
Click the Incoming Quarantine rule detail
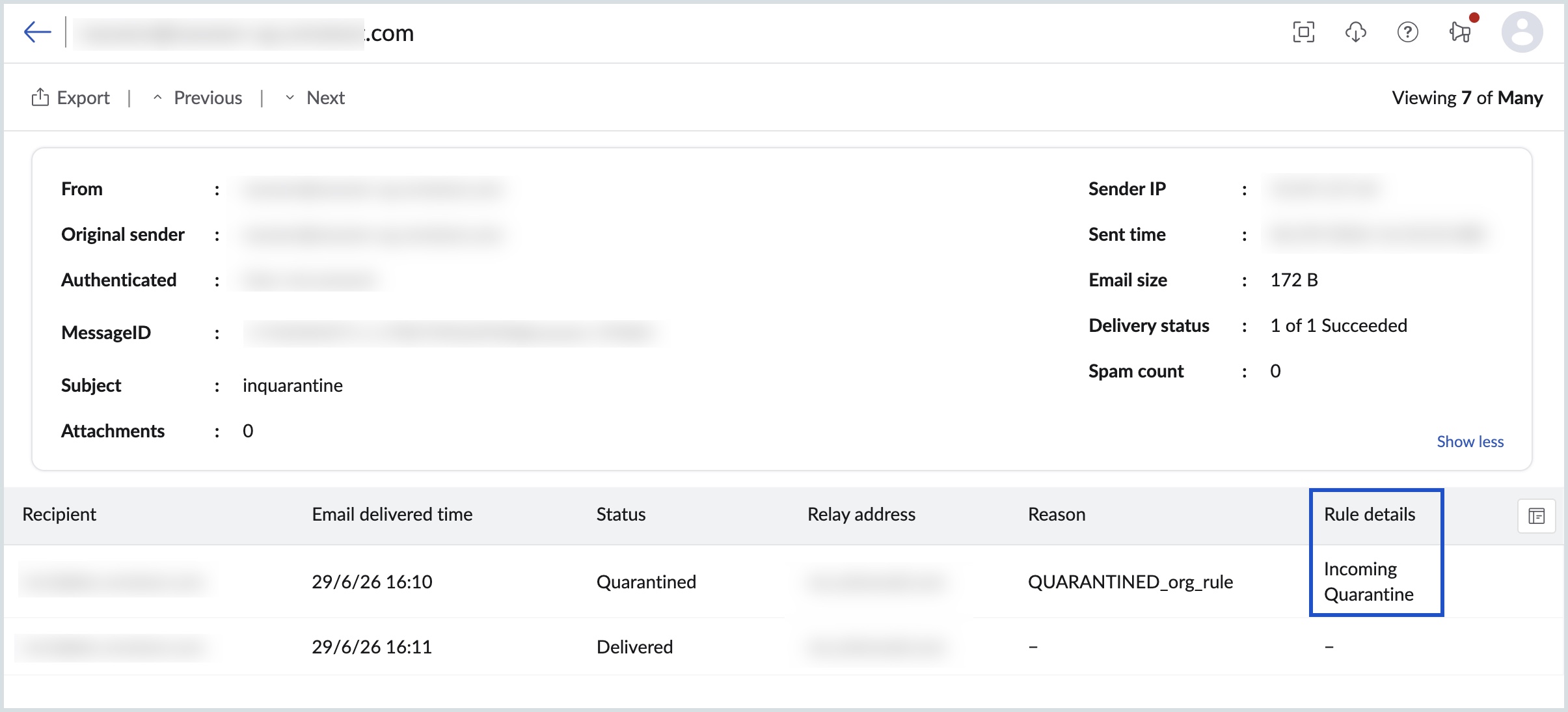pyautogui.click(x=1369, y=581)
